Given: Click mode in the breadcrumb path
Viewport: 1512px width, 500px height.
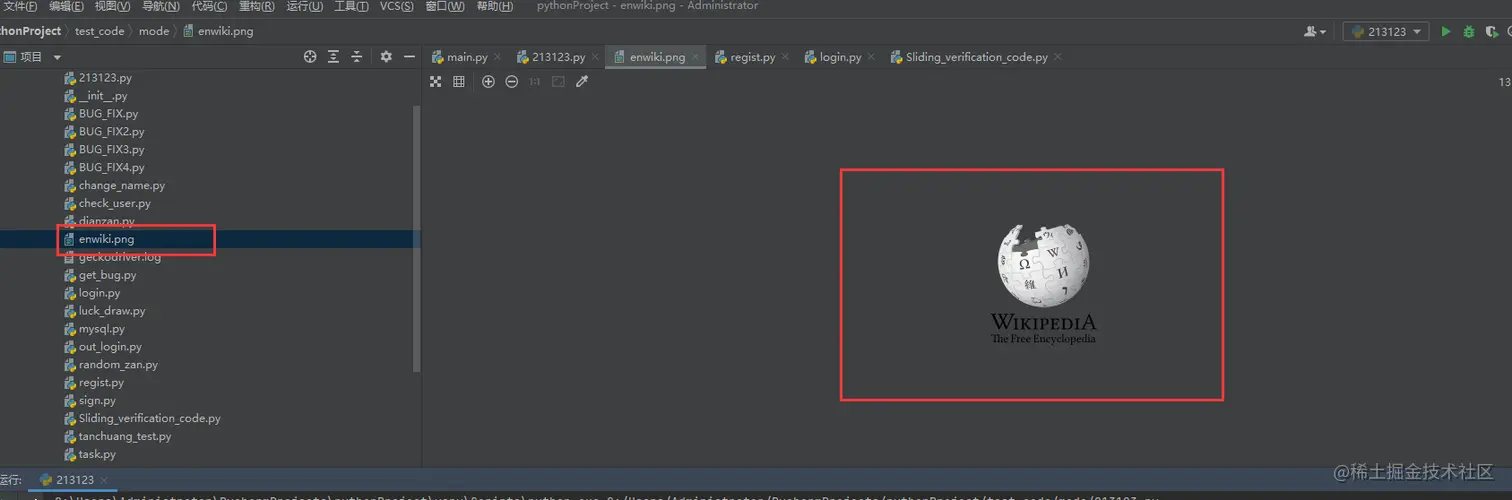Looking at the screenshot, I should click(154, 31).
